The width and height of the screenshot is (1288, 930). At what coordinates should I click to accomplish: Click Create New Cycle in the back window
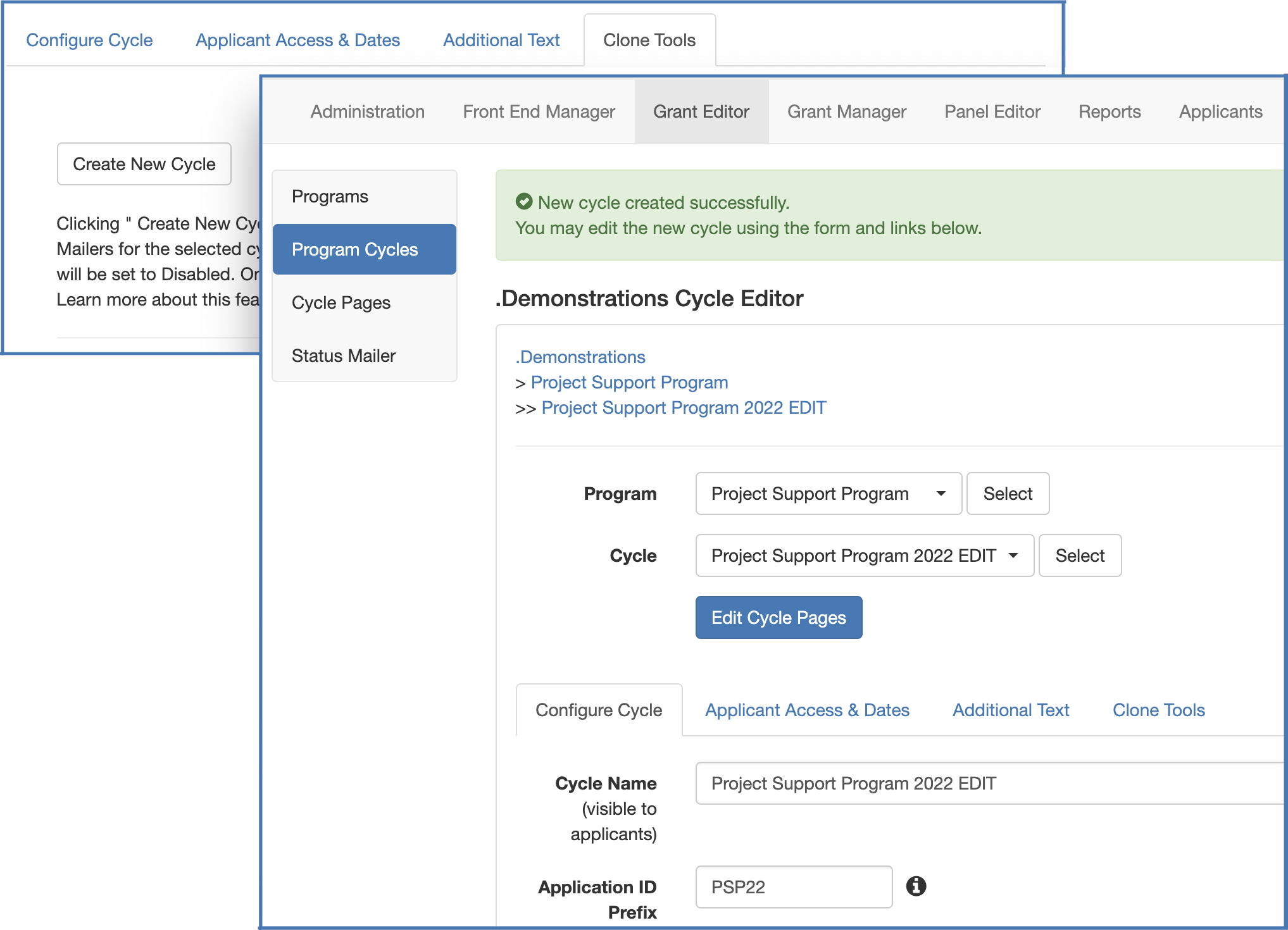tap(144, 164)
